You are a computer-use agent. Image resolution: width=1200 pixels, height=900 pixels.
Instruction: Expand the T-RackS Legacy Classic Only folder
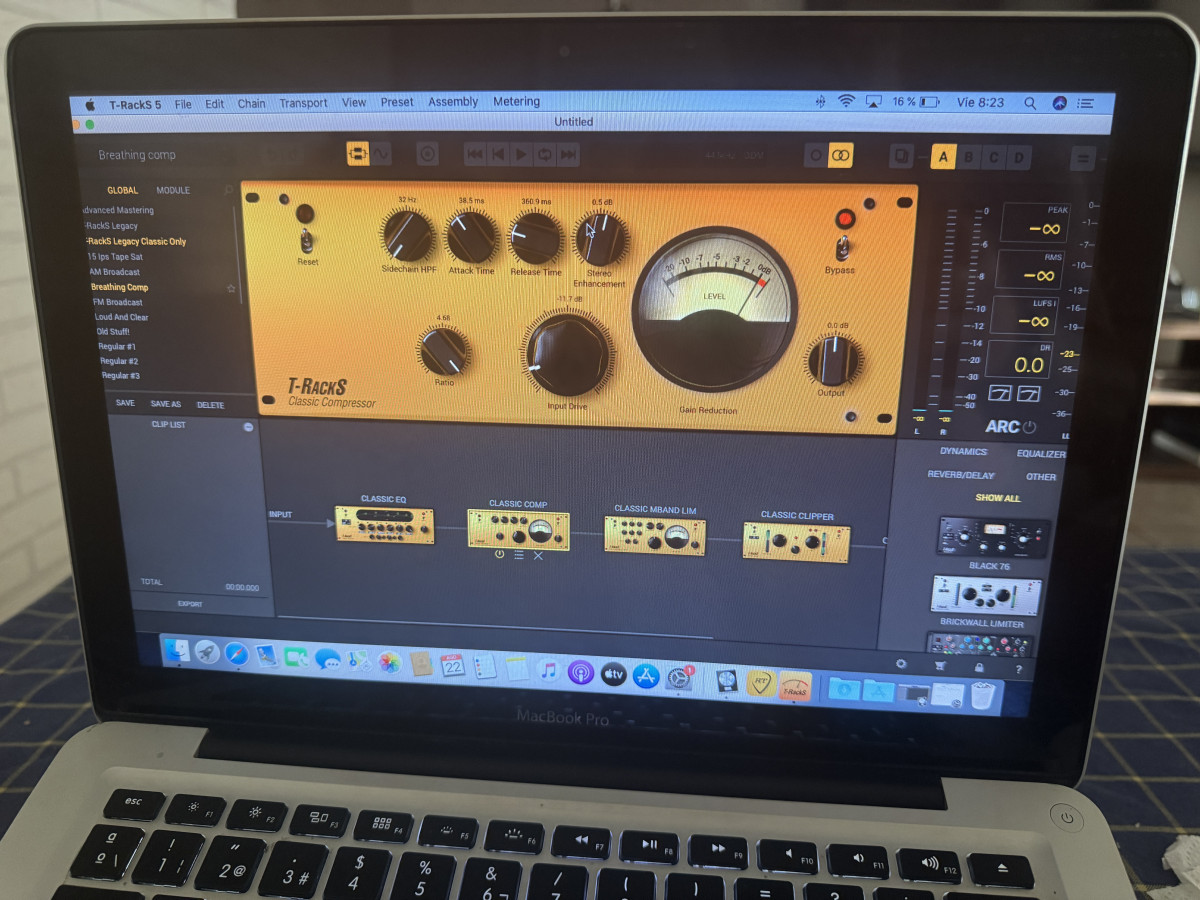(136, 242)
